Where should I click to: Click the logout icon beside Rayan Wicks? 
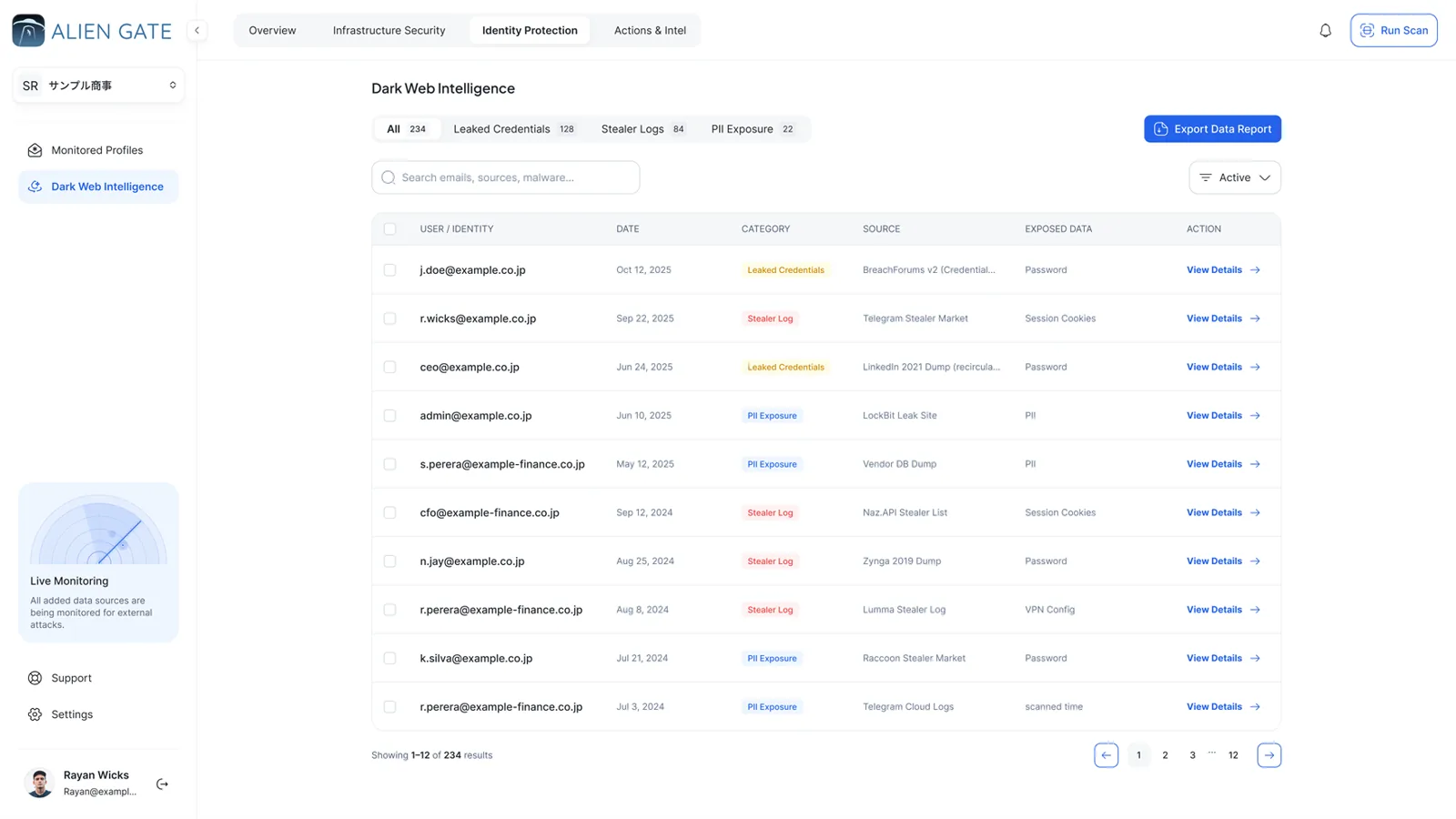pyautogui.click(x=162, y=784)
